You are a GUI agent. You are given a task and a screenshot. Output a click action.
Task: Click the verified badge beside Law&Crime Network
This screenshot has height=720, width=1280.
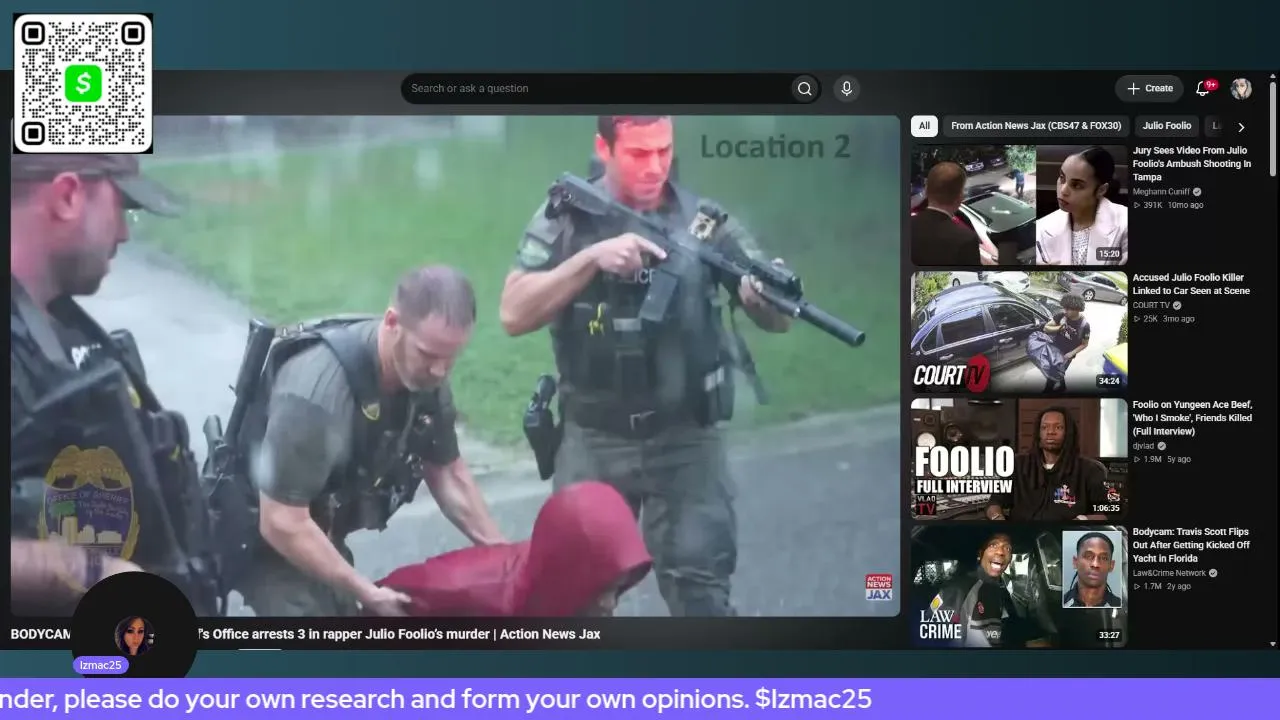[x=1213, y=573]
